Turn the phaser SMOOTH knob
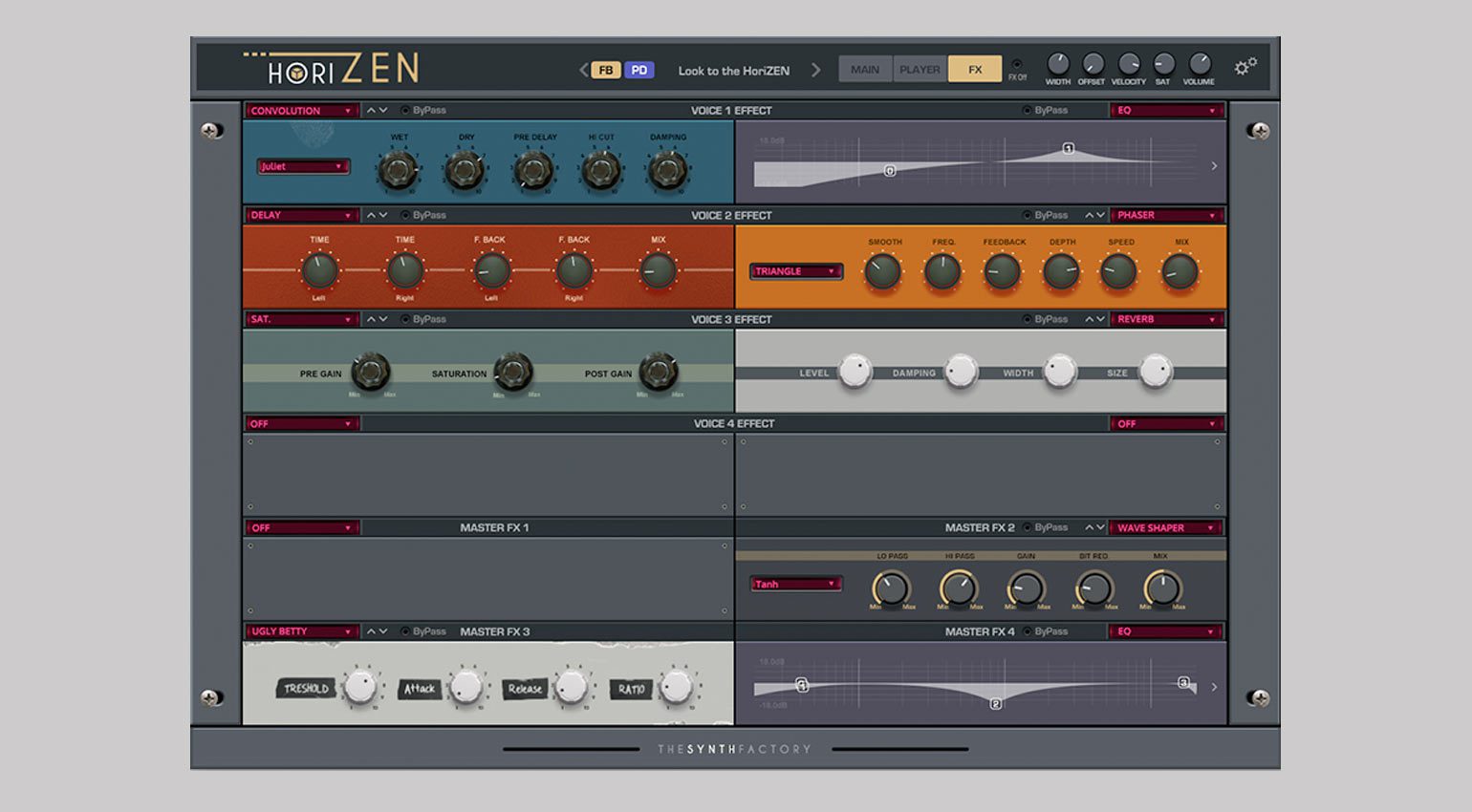The height and width of the screenshot is (812, 1472). pos(882,272)
